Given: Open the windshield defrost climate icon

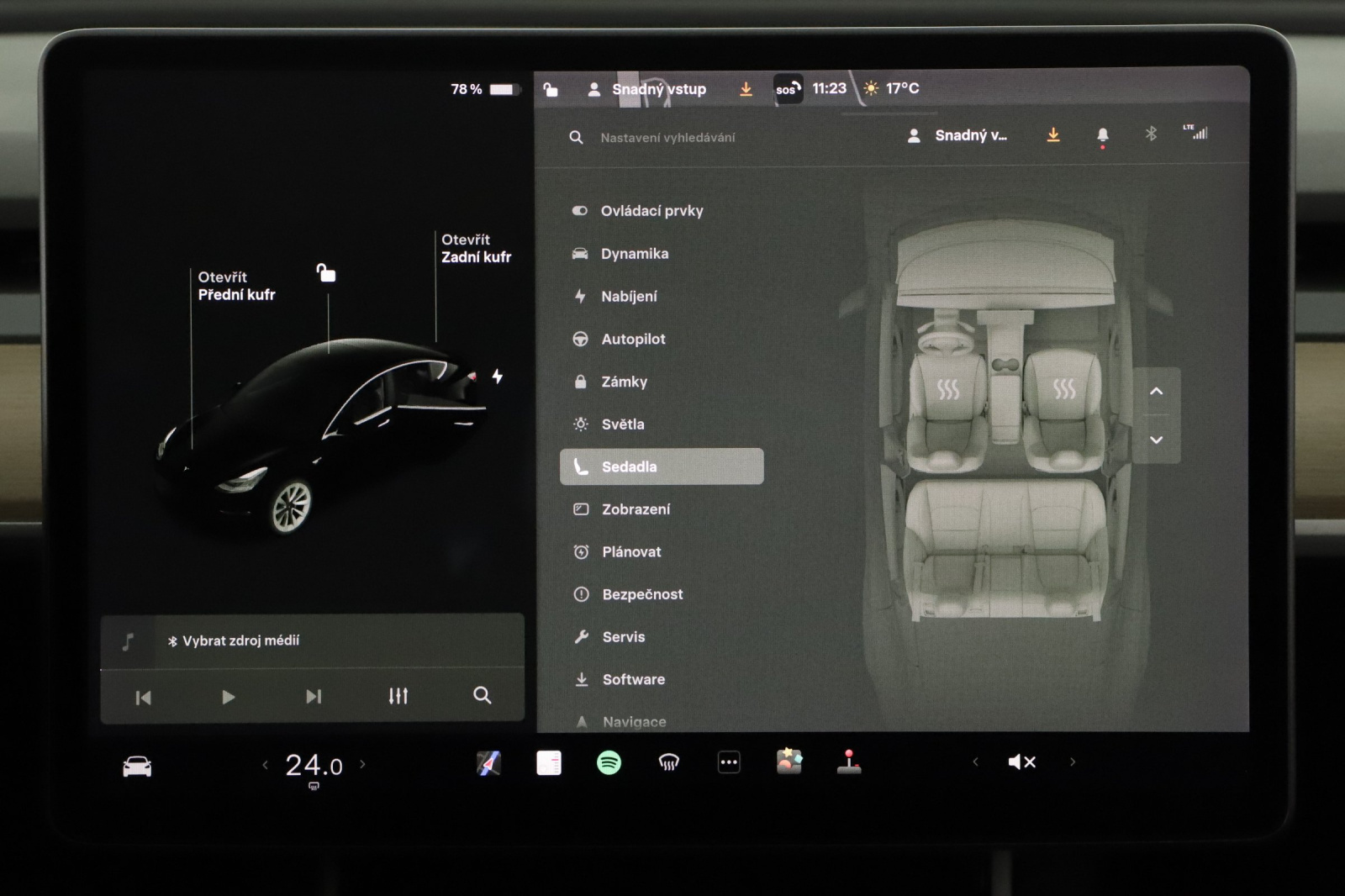Looking at the screenshot, I should 668,763.
